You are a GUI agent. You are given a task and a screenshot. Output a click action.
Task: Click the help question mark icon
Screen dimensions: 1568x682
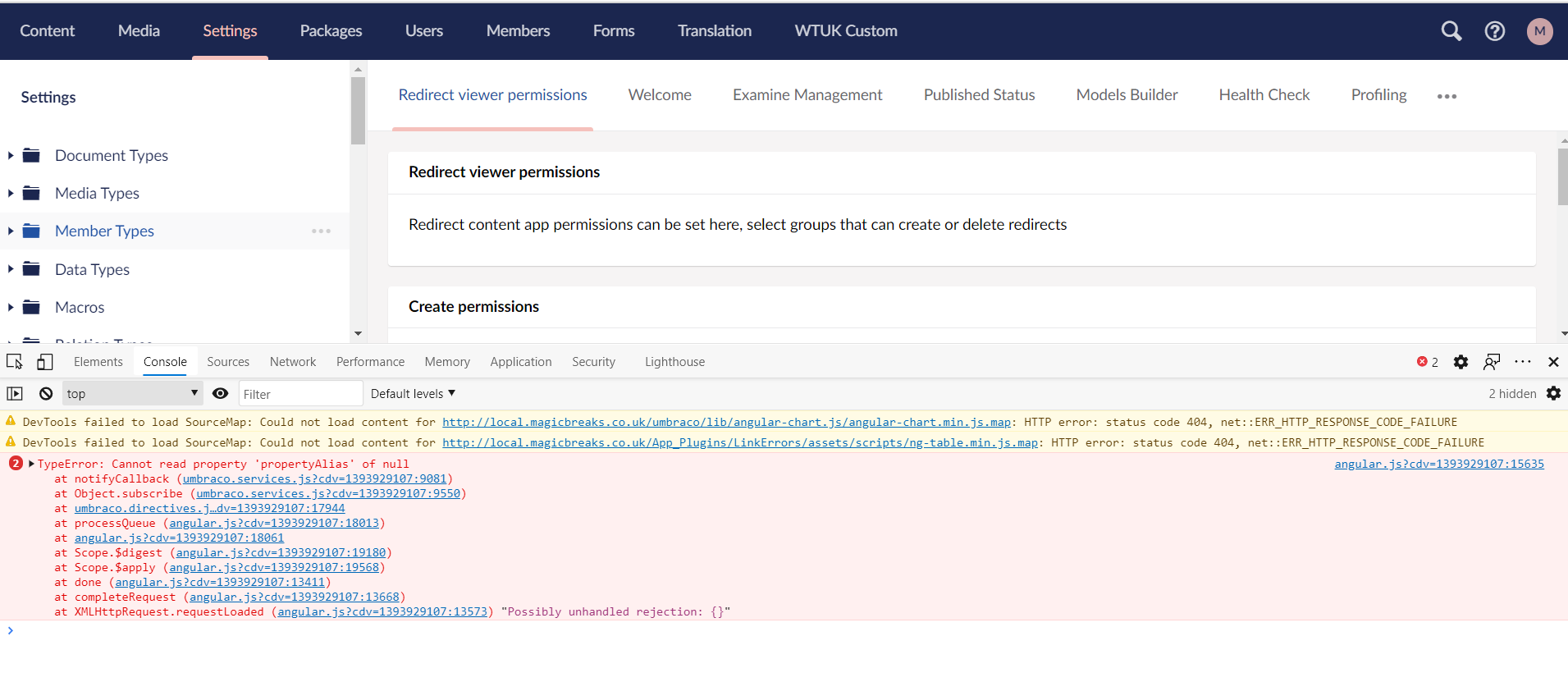(x=1494, y=31)
